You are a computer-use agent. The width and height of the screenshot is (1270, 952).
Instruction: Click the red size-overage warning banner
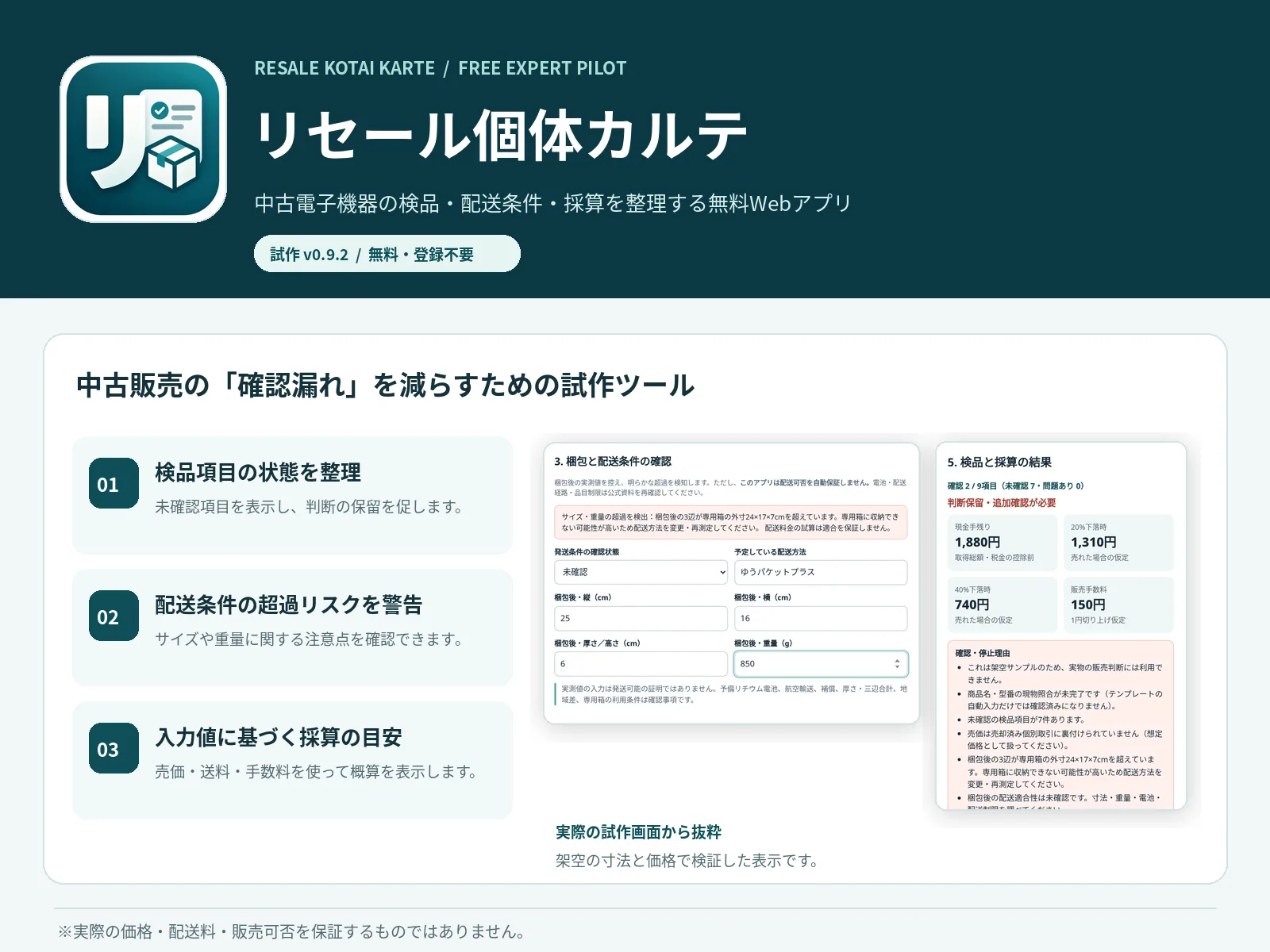(730, 522)
